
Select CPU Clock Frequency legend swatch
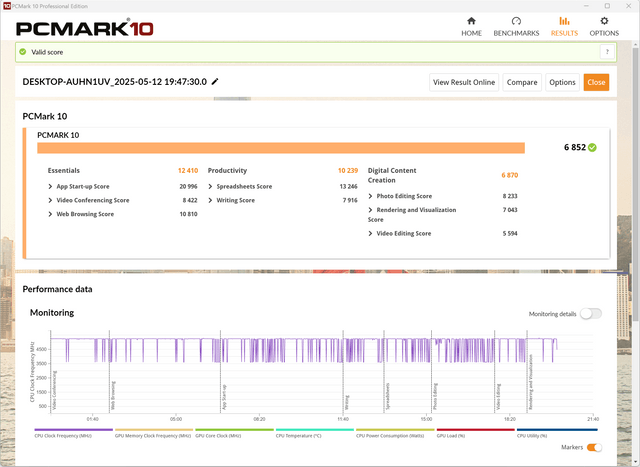pos(73,429)
